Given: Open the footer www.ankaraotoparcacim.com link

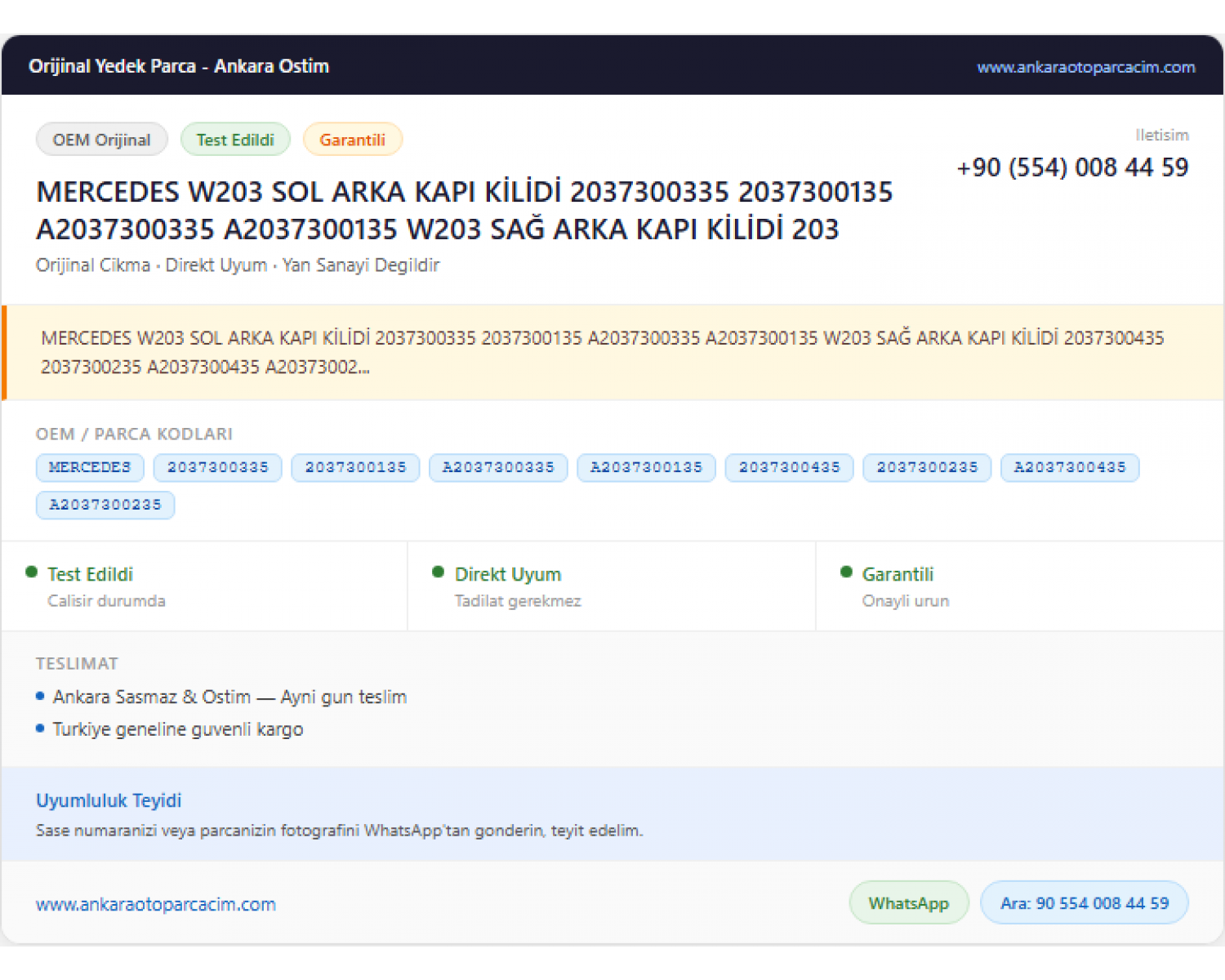Looking at the screenshot, I should (x=156, y=904).
